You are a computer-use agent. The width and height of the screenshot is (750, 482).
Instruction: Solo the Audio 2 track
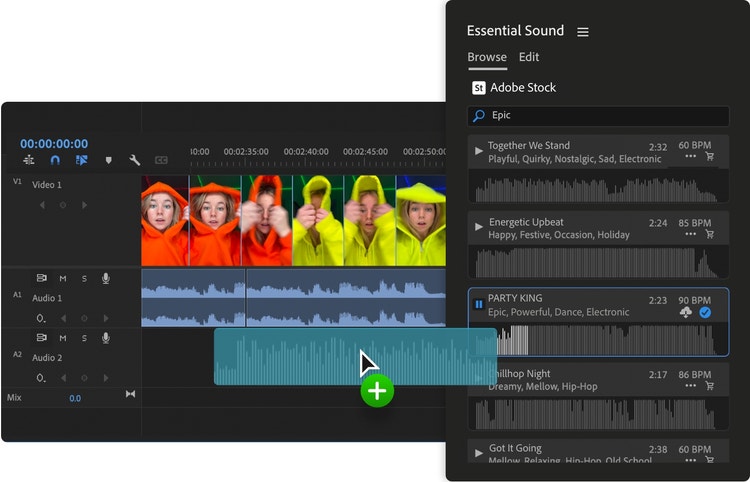(x=84, y=338)
